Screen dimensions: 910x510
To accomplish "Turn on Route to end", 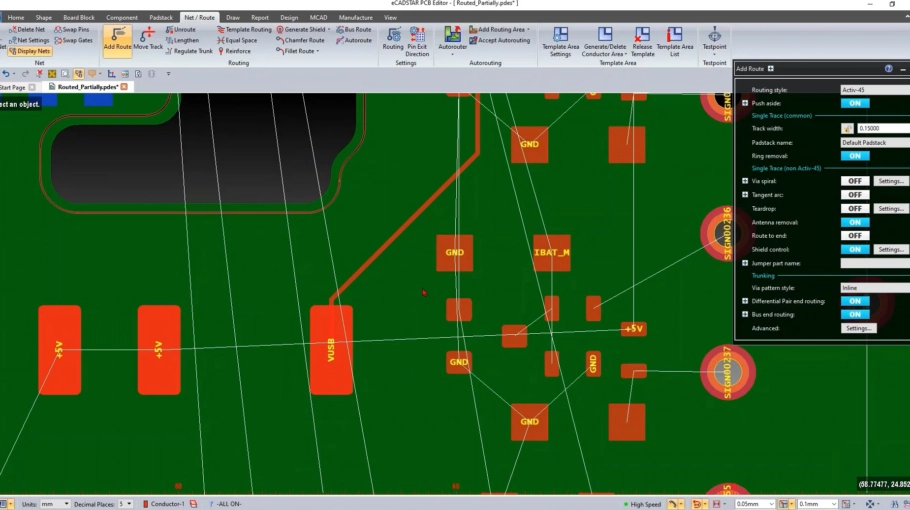I will click(x=854, y=236).
